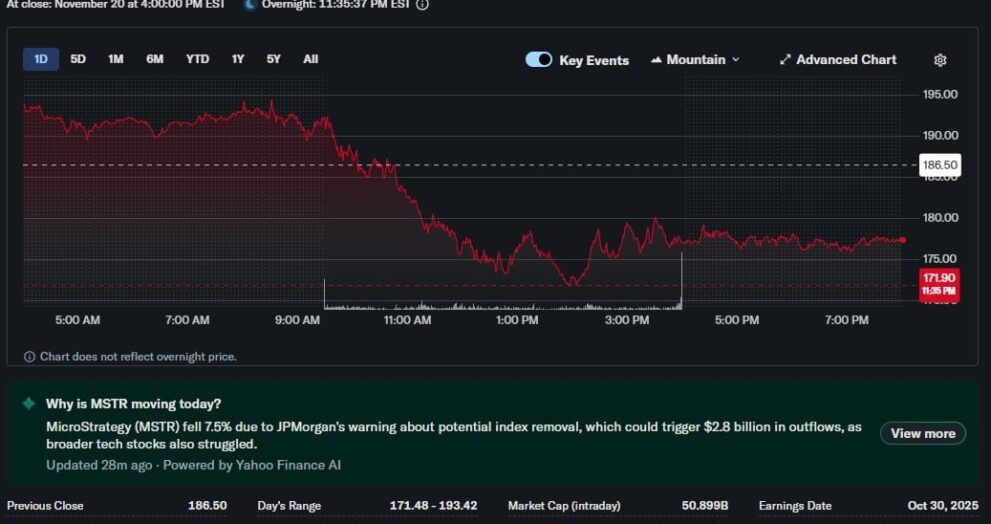Show the 6M chart range
This screenshot has height=524, width=991.
pos(155,59)
